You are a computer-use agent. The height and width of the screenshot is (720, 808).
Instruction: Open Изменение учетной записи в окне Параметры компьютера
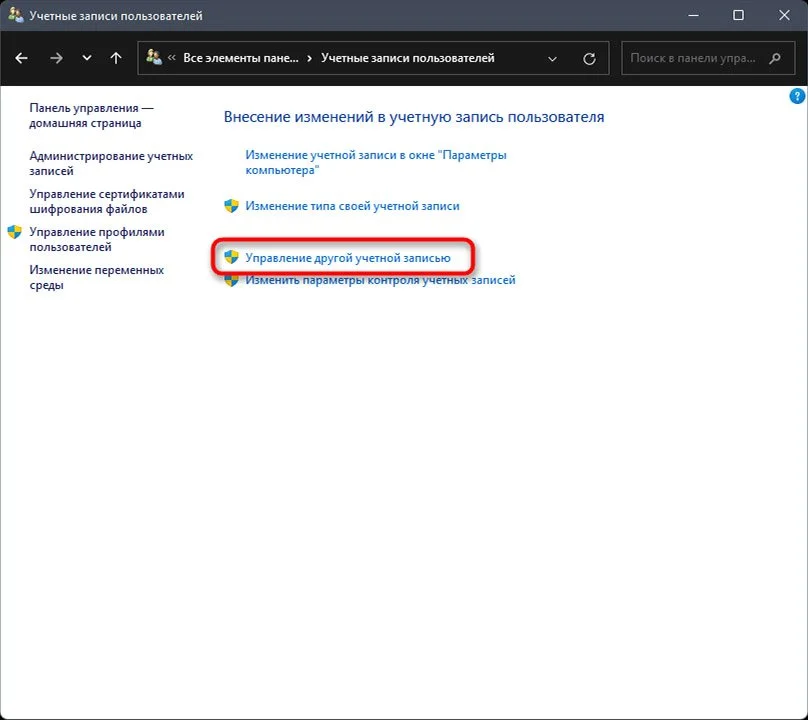[x=376, y=162]
